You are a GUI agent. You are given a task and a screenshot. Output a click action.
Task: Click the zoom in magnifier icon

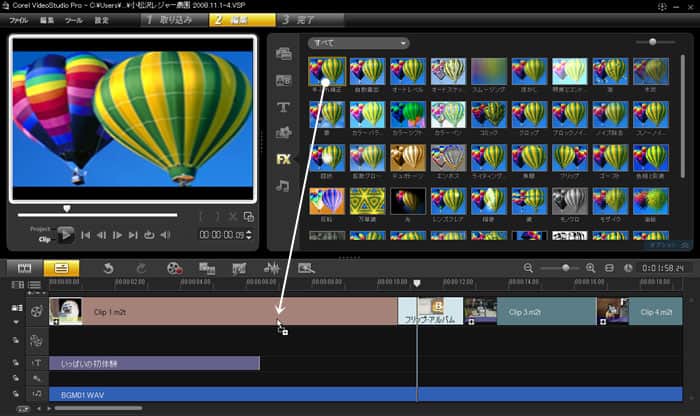pyautogui.click(x=591, y=268)
